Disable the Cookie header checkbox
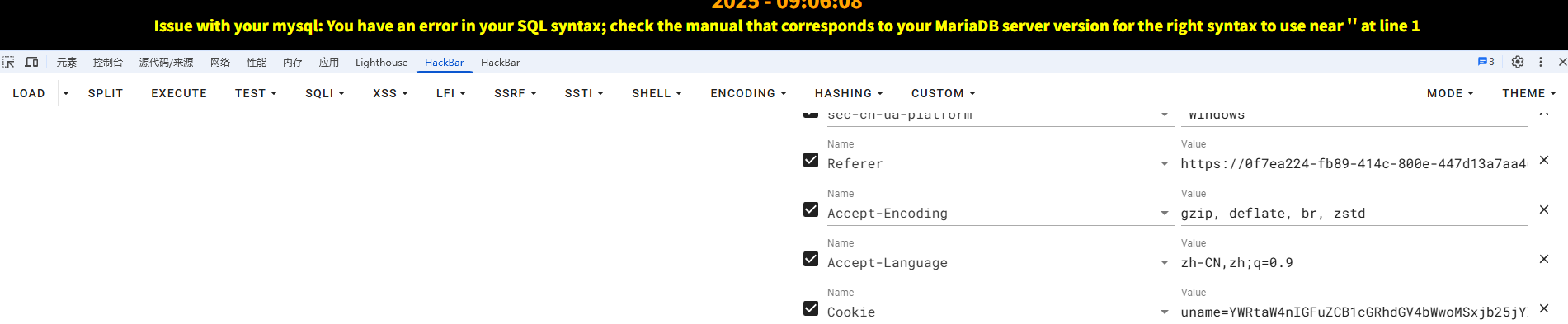This screenshot has height=324, width=1568. click(811, 308)
